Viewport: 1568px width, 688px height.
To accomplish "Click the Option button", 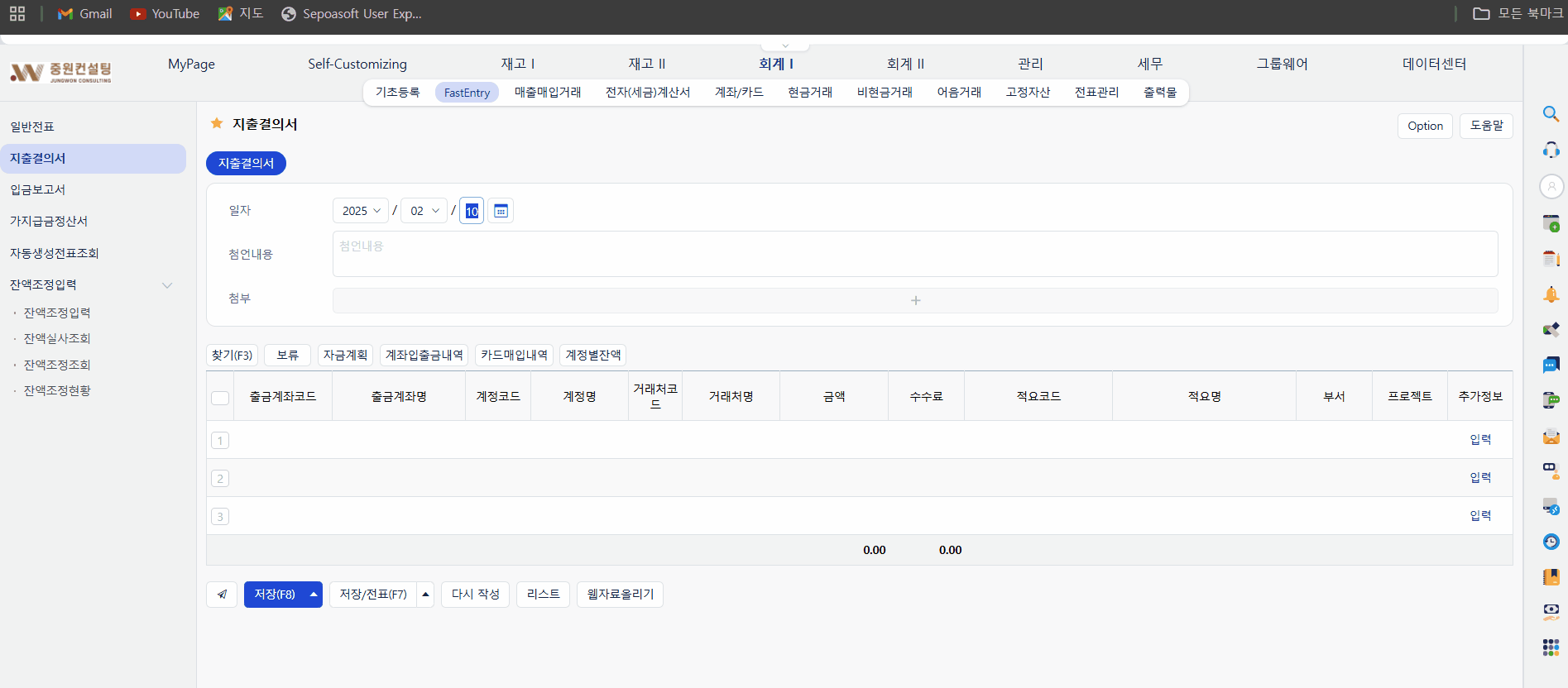I will pyautogui.click(x=1425, y=126).
